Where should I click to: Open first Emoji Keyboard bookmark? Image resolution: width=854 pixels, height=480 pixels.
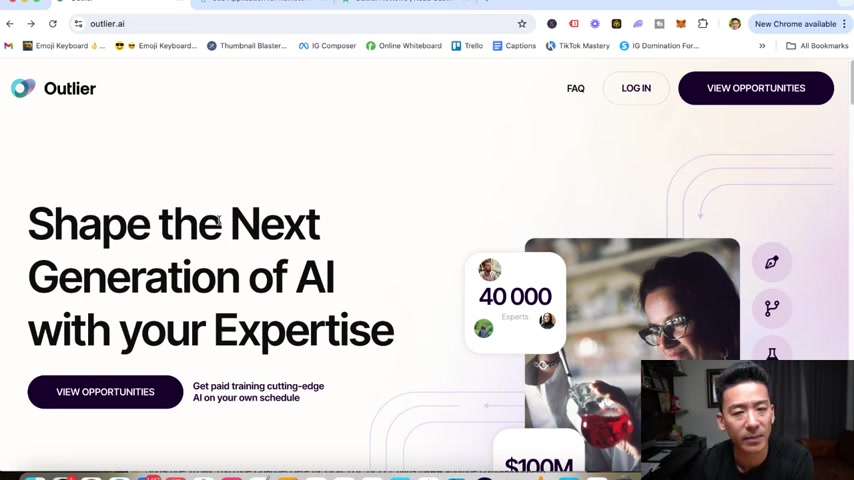(64, 46)
